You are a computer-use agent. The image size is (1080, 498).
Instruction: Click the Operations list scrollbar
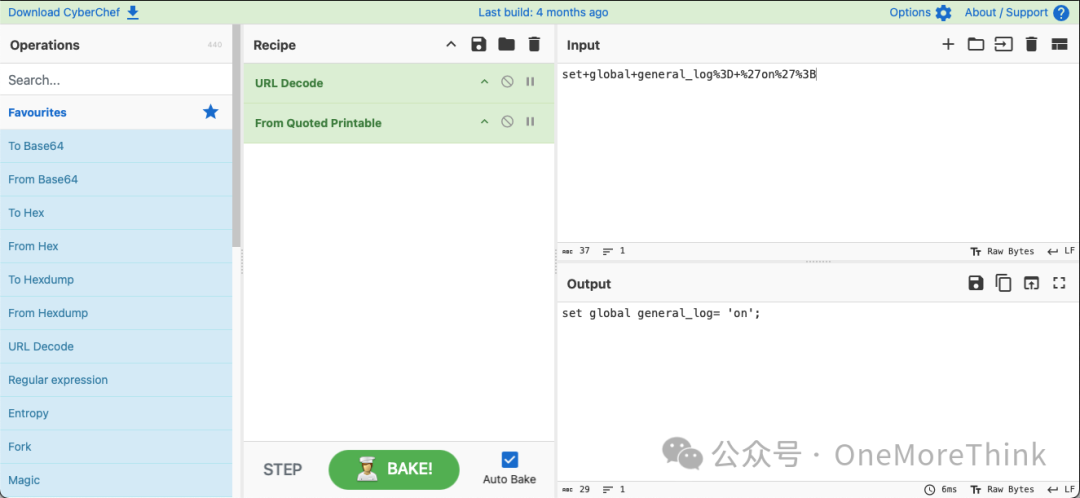coord(236,138)
